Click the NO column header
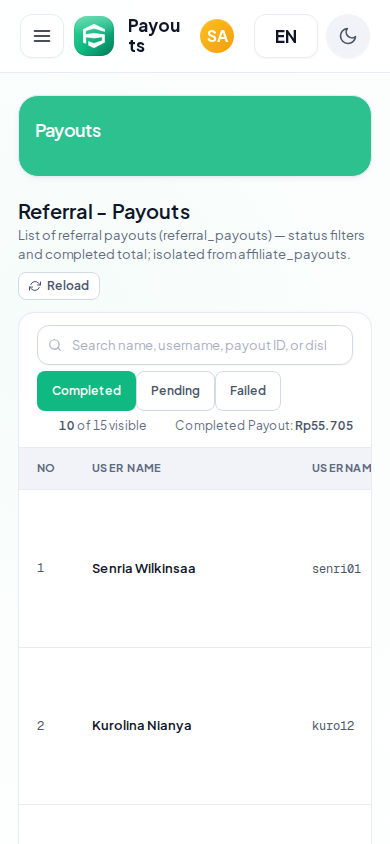 tap(46, 468)
